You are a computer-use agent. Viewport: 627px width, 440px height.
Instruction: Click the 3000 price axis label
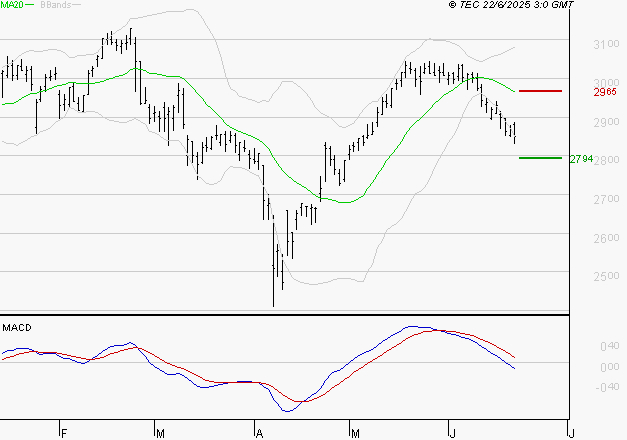click(x=606, y=82)
